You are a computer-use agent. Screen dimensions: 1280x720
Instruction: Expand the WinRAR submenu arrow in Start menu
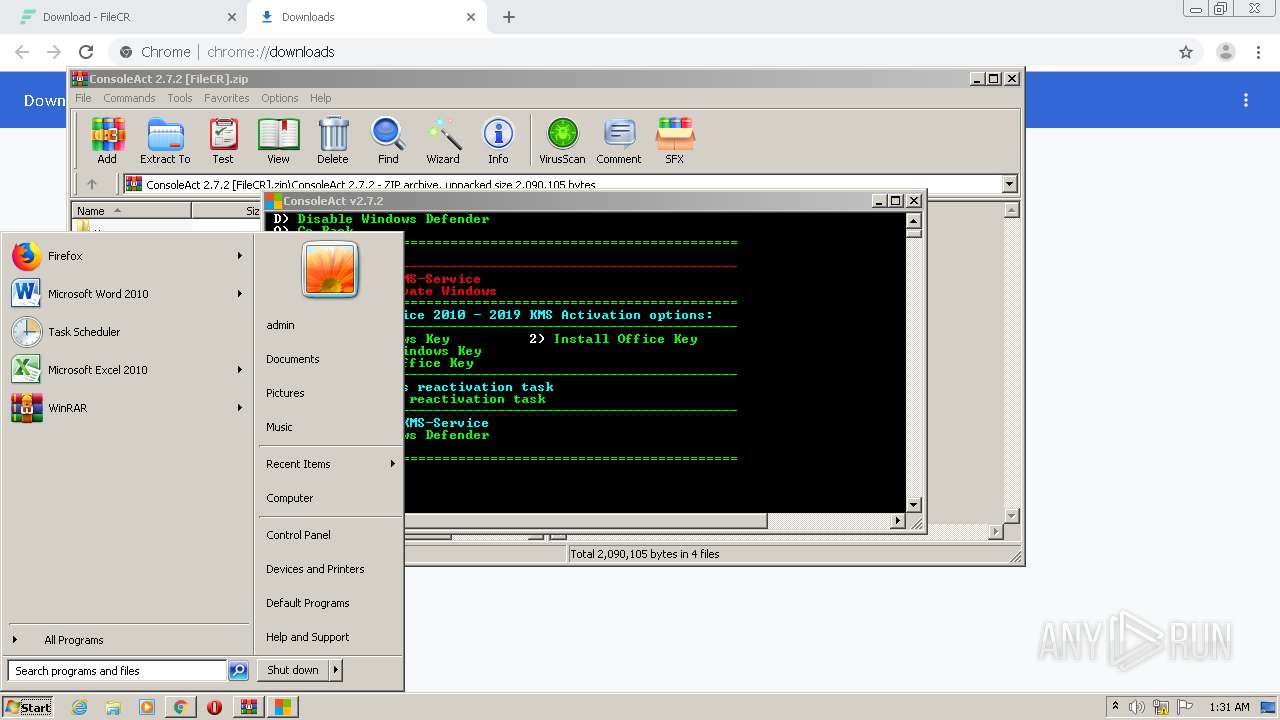pos(240,408)
